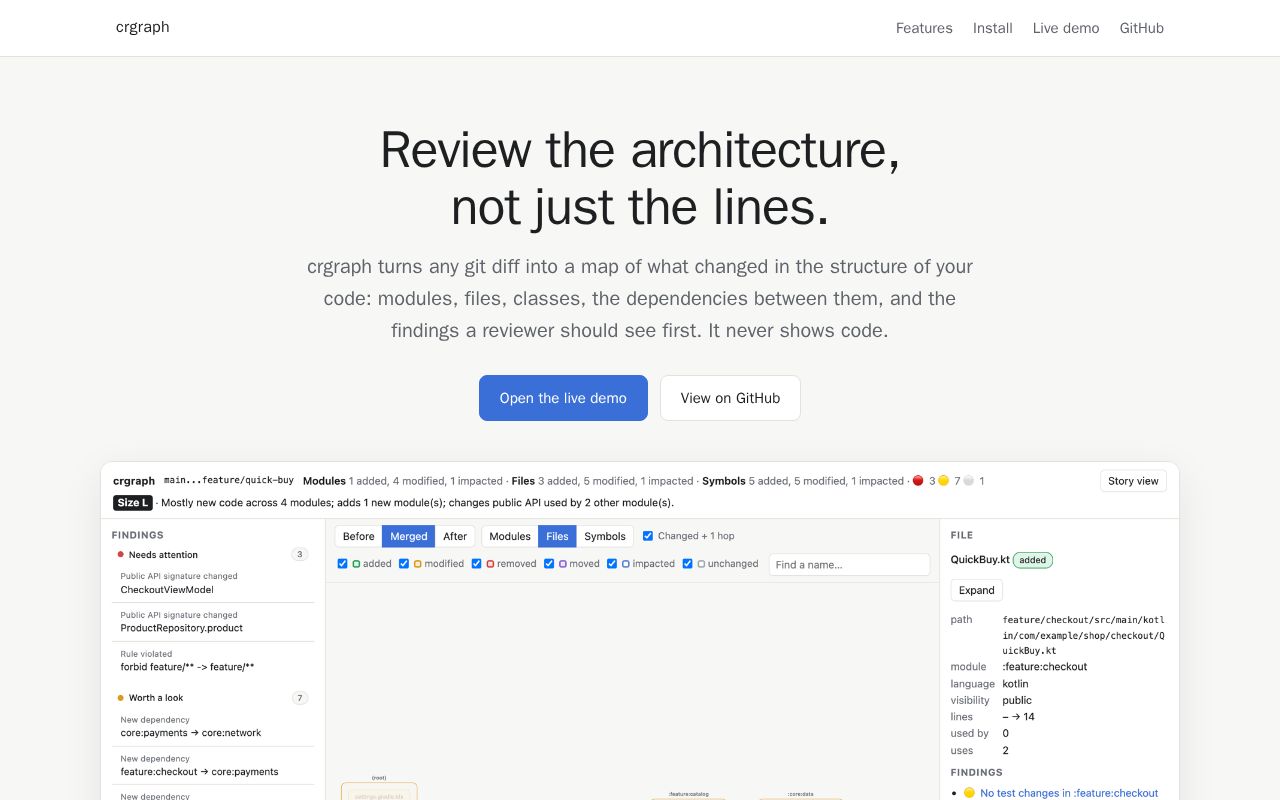The height and width of the screenshot is (800, 1280).
Task: Open the GitHub nav link
Action: point(1142,28)
